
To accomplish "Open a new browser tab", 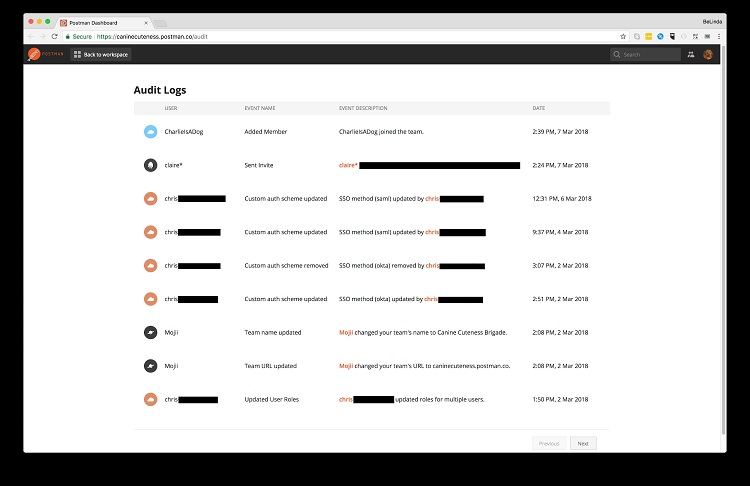I will click(x=161, y=23).
